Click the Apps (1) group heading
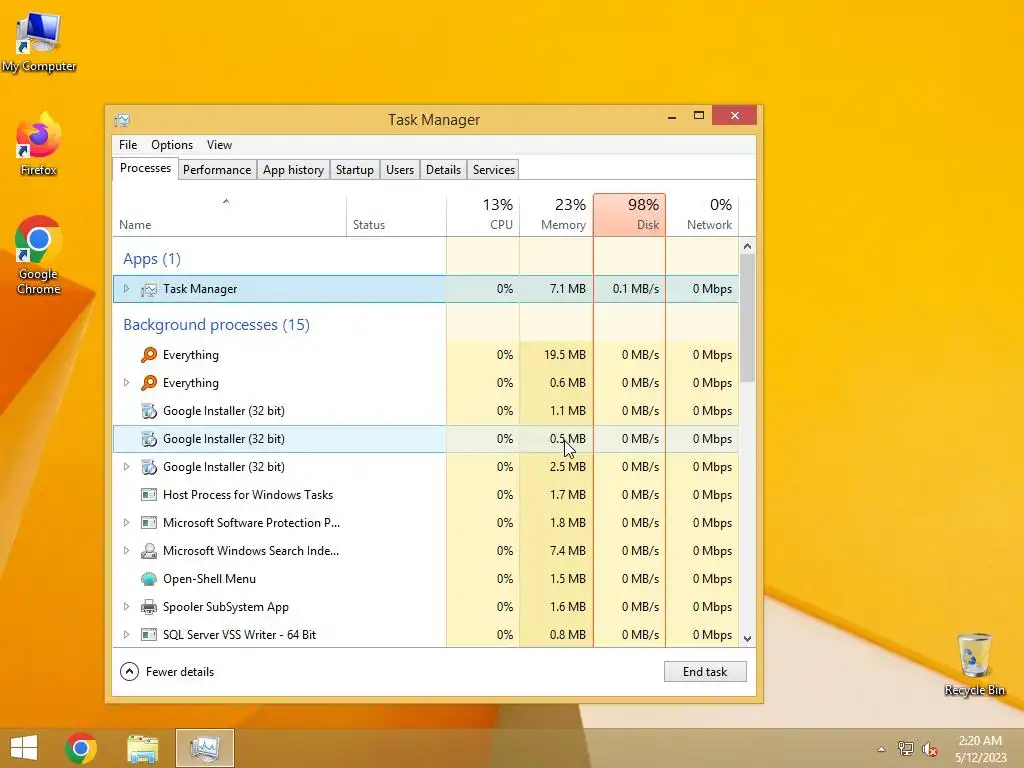The width and height of the screenshot is (1024, 768). click(x=152, y=259)
